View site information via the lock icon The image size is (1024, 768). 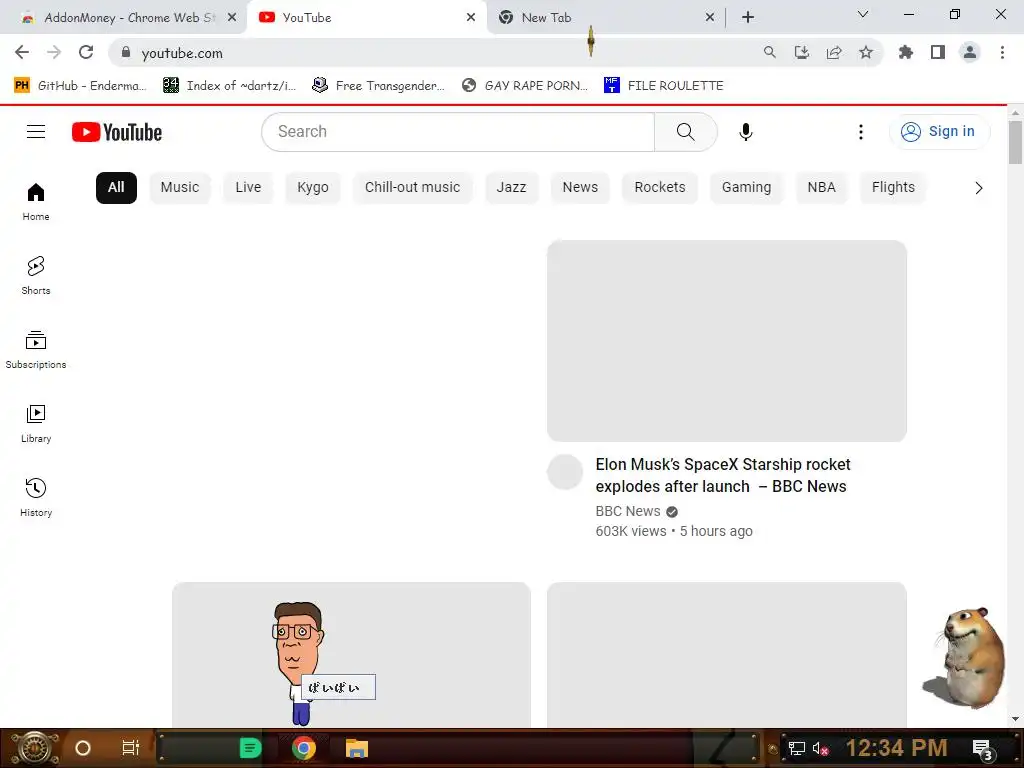[x=126, y=52]
